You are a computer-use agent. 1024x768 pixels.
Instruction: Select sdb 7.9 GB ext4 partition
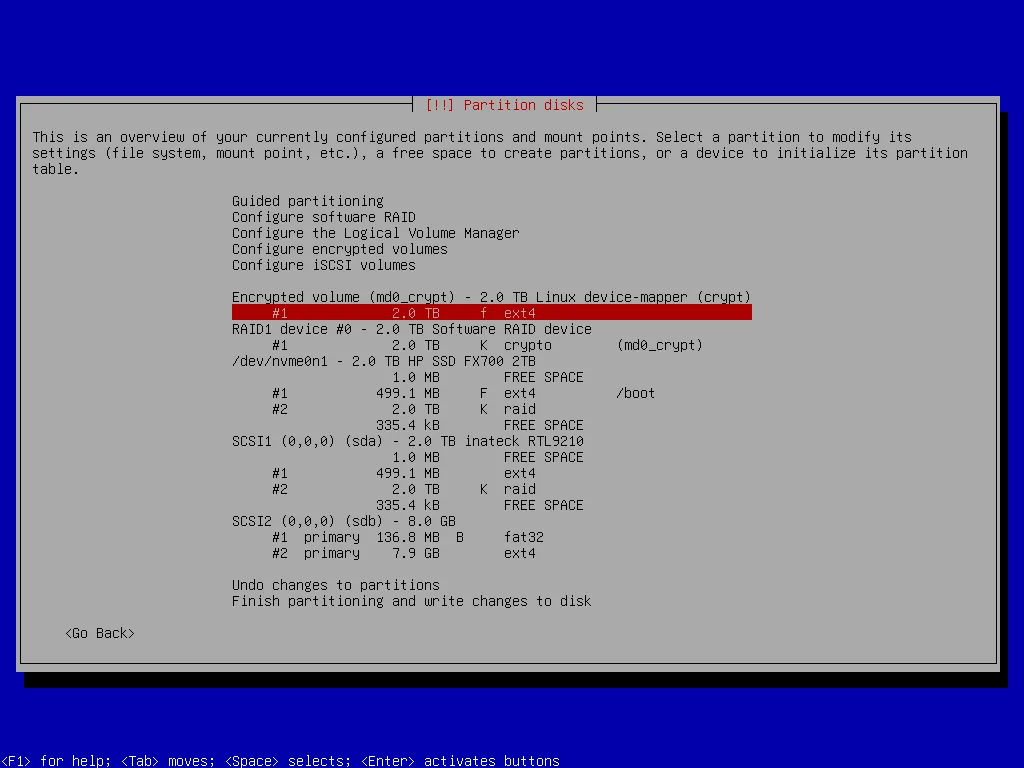click(x=403, y=553)
